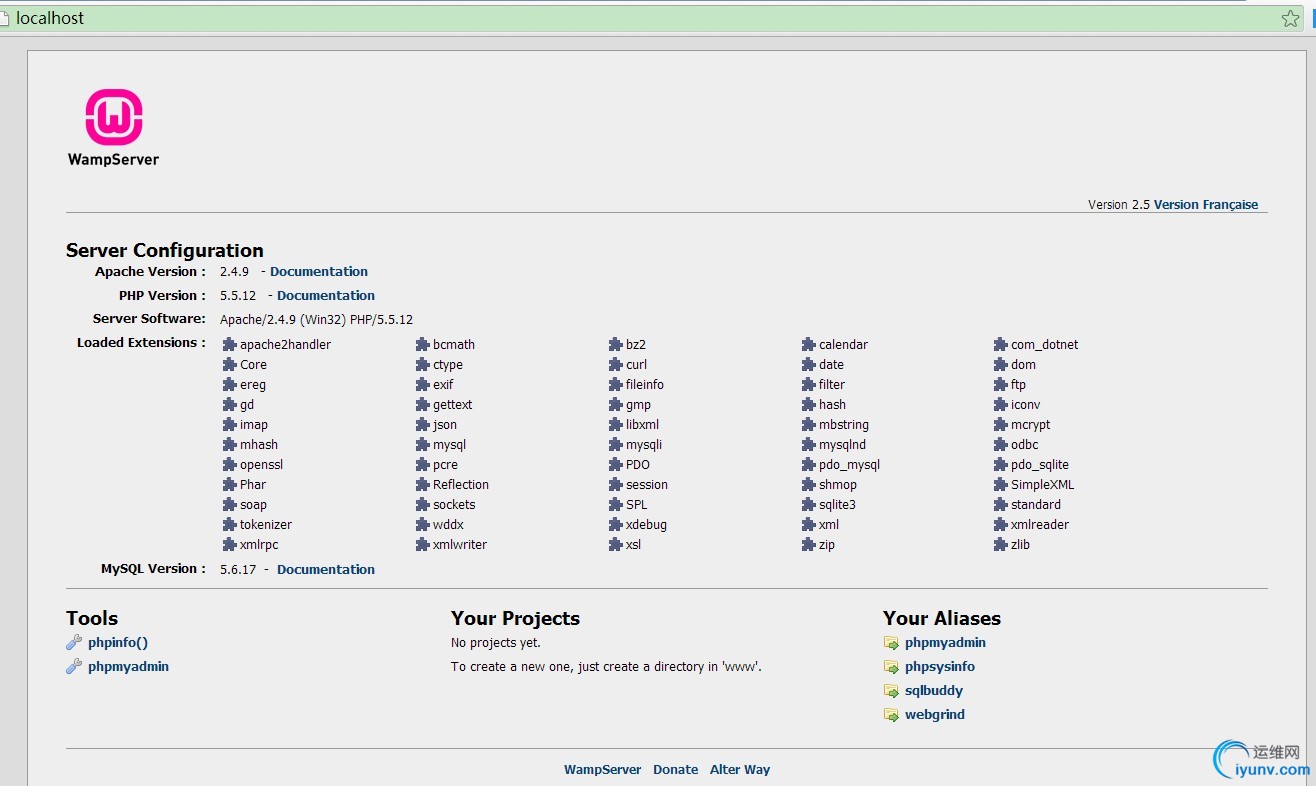Click the 'iconv' extension name
The height and width of the screenshot is (786, 1316).
(x=1026, y=405)
